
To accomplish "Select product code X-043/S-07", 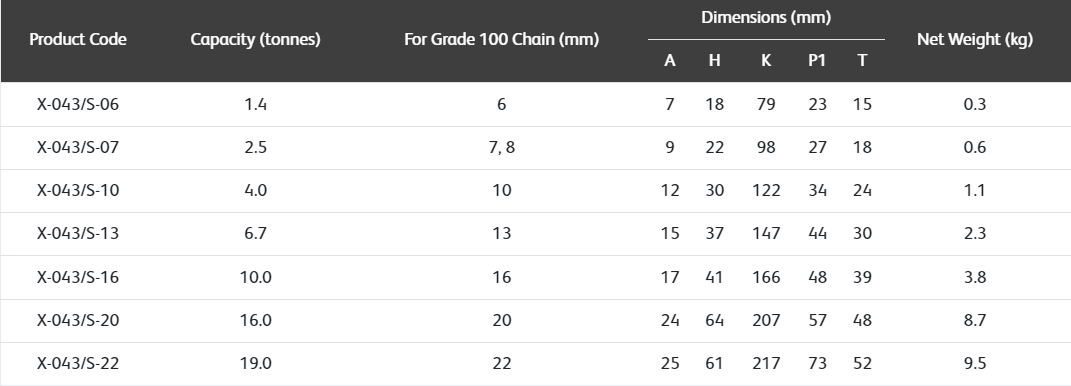I will click(x=78, y=148).
